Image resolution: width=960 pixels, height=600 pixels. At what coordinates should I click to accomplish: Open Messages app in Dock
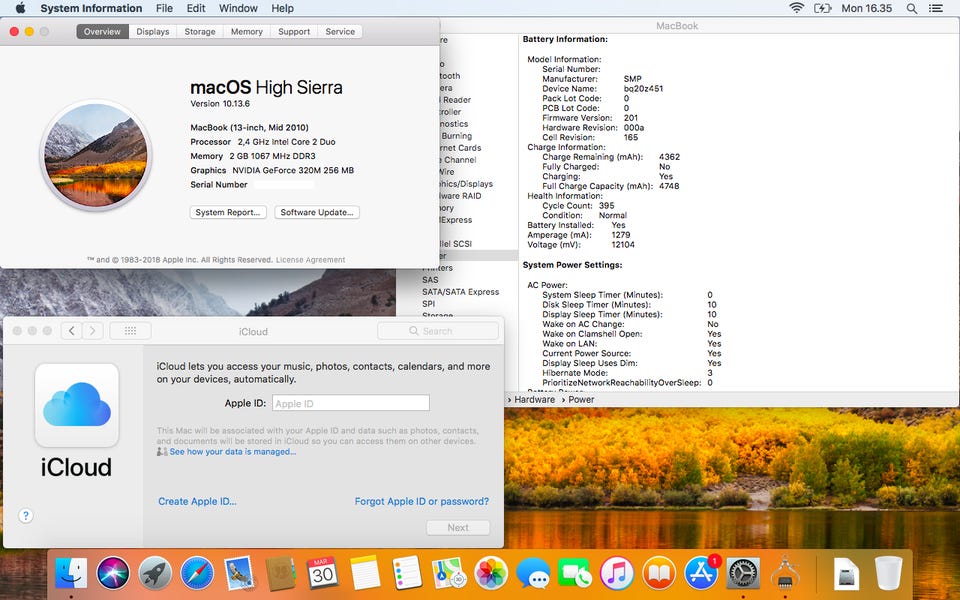pos(533,574)
